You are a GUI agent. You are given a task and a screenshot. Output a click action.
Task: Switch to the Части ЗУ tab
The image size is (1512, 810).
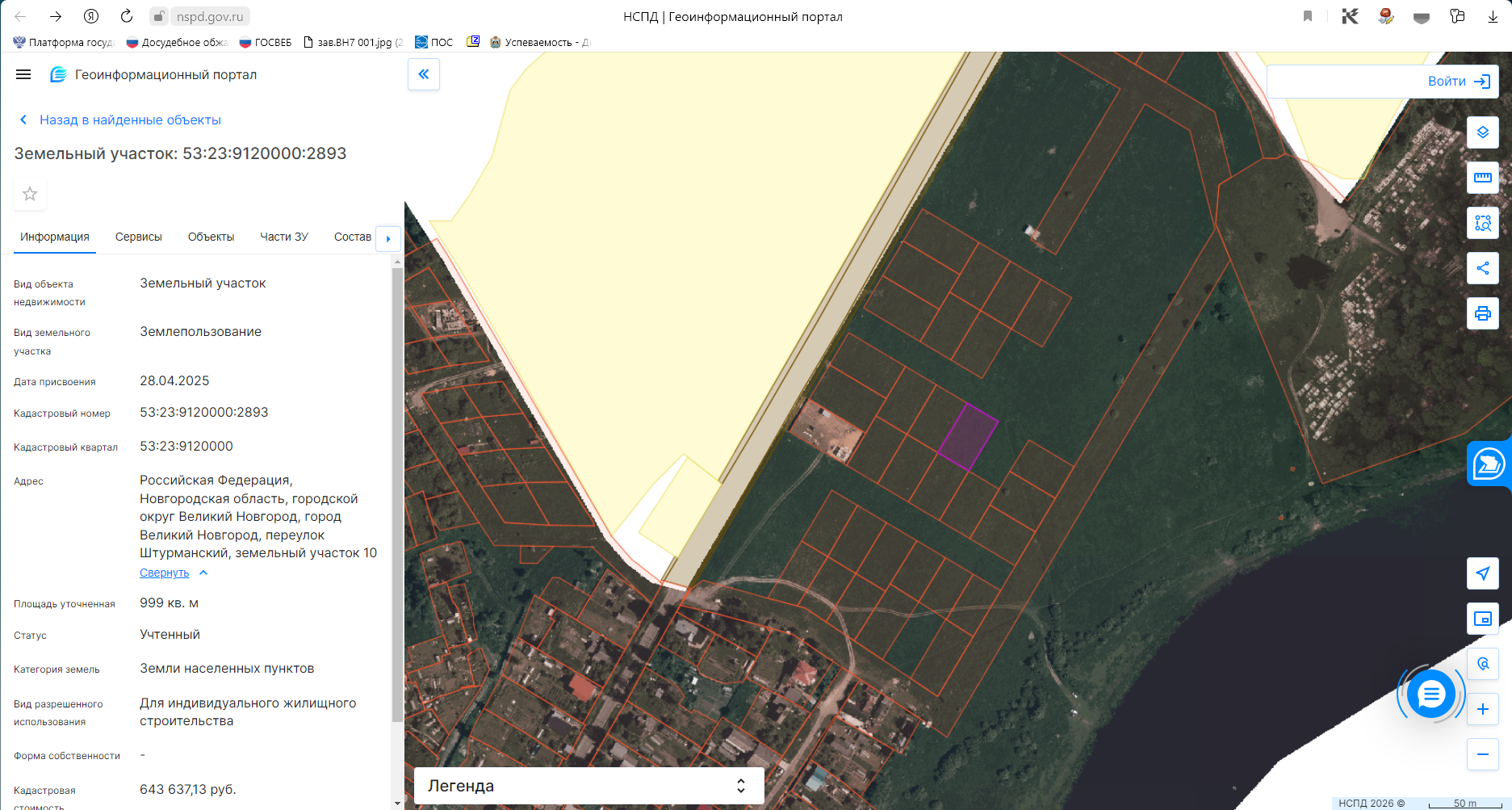pos(284,237)
